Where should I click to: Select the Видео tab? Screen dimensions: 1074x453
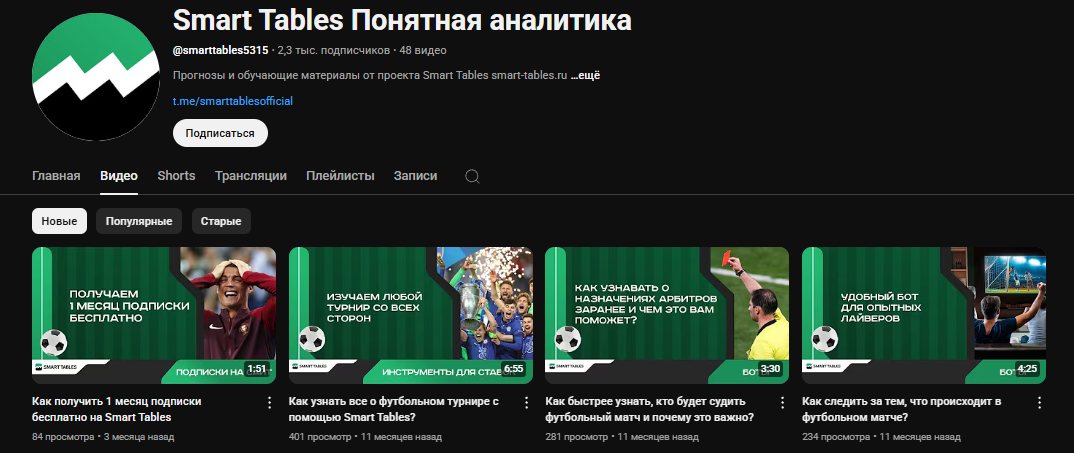pos(119,176)
